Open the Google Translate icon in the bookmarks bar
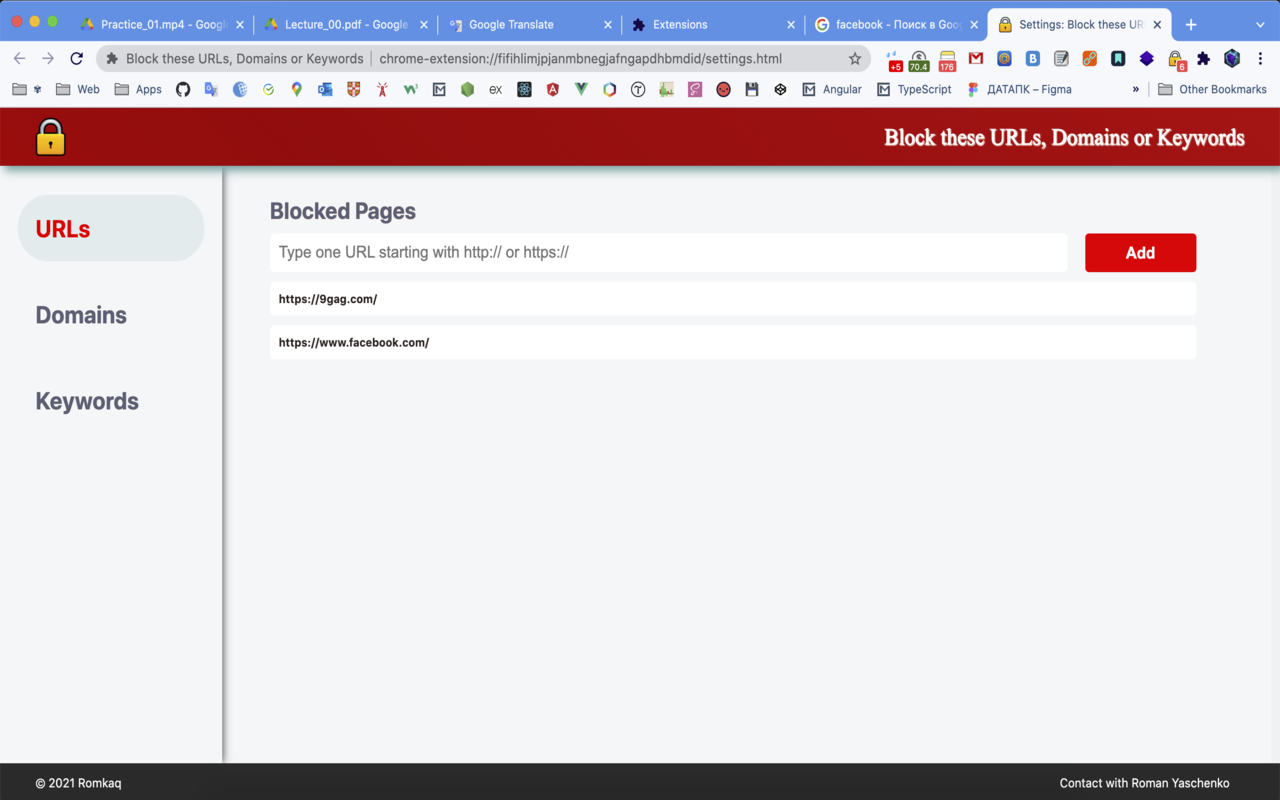The height and width of the screenshot is (800, 1280). 210,89
